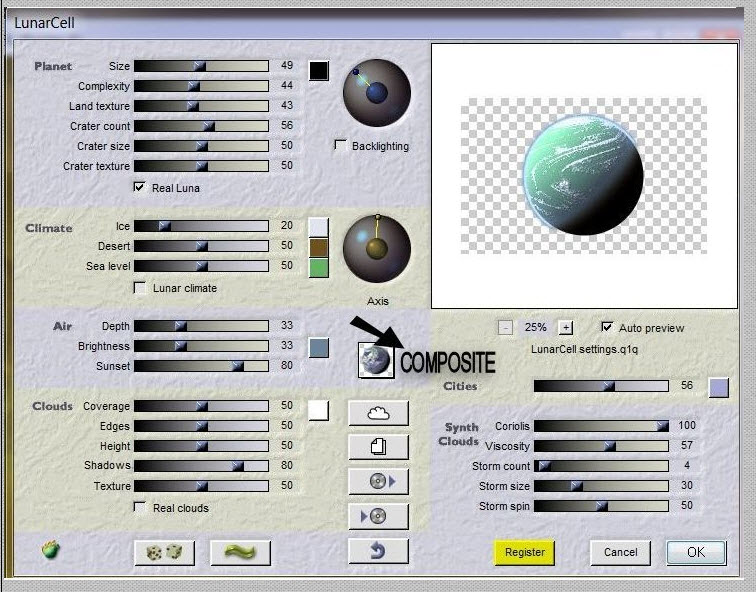Click the Coriolis slider
This screenshot has height=592, width=756.
point(601,426)
